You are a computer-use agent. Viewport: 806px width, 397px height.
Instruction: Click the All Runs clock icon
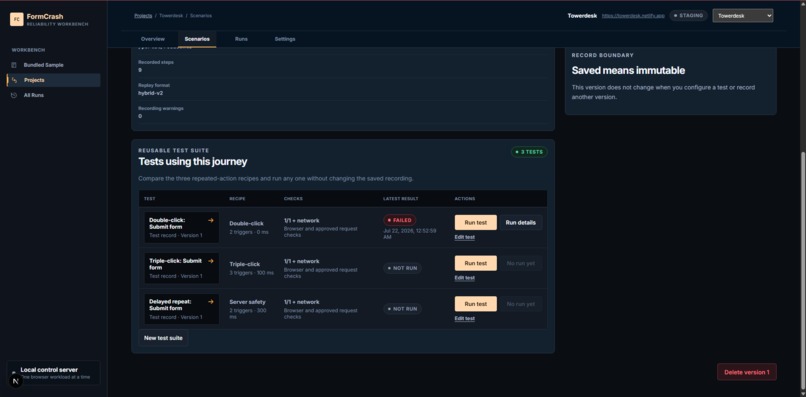14,95
